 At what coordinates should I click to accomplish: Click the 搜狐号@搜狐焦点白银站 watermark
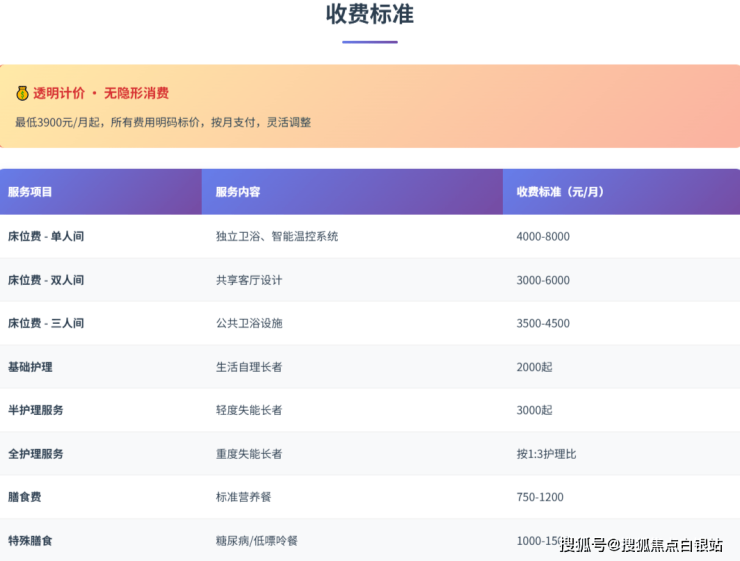641,545
